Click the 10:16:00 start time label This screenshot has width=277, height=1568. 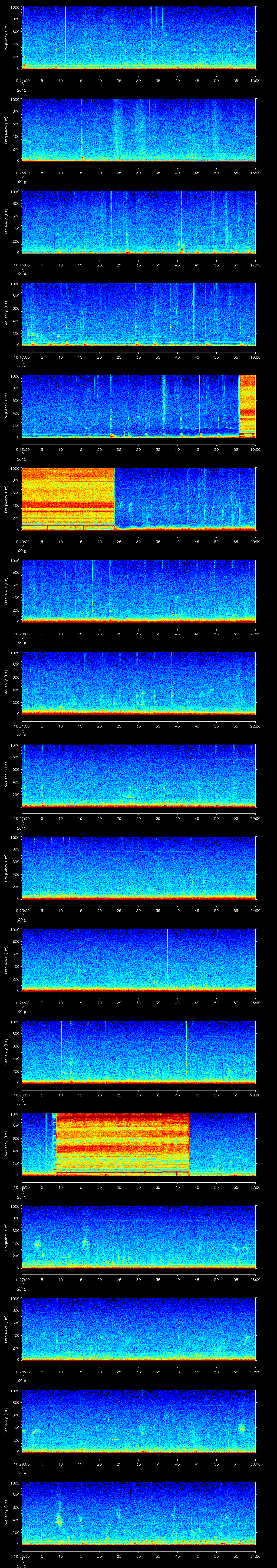21,265
